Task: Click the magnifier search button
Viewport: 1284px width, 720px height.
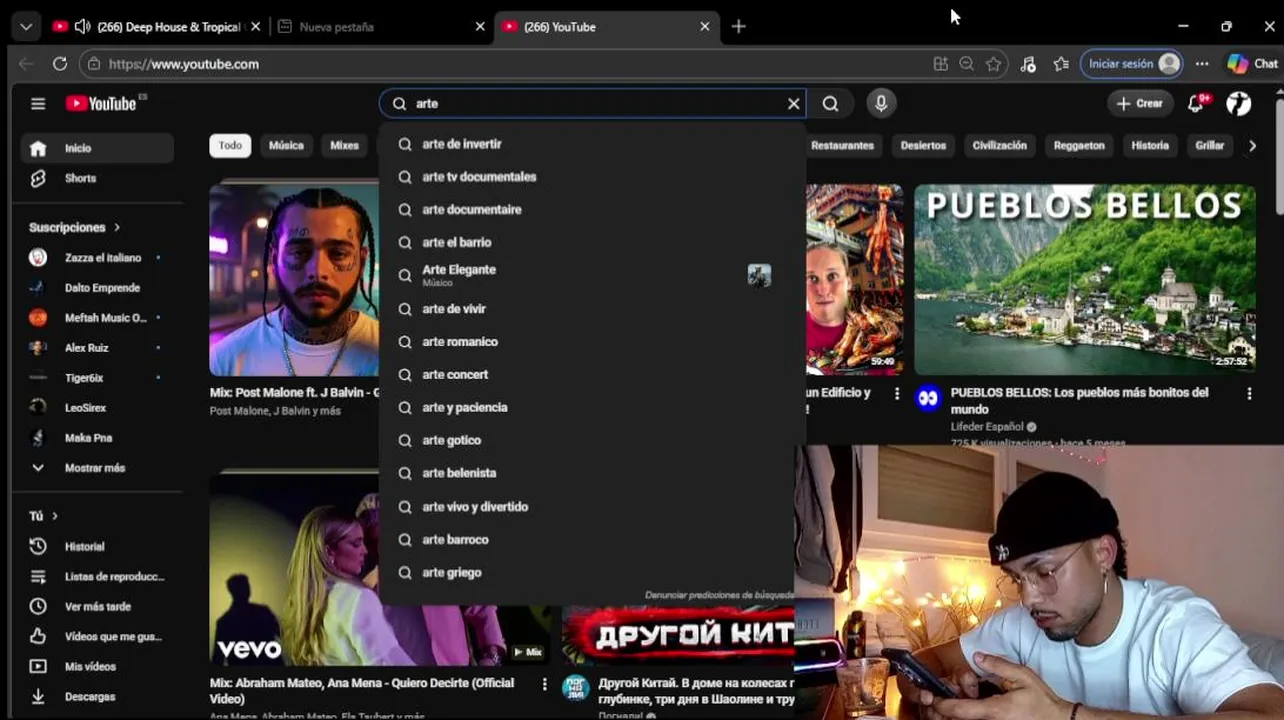Action: click(830, 103)
